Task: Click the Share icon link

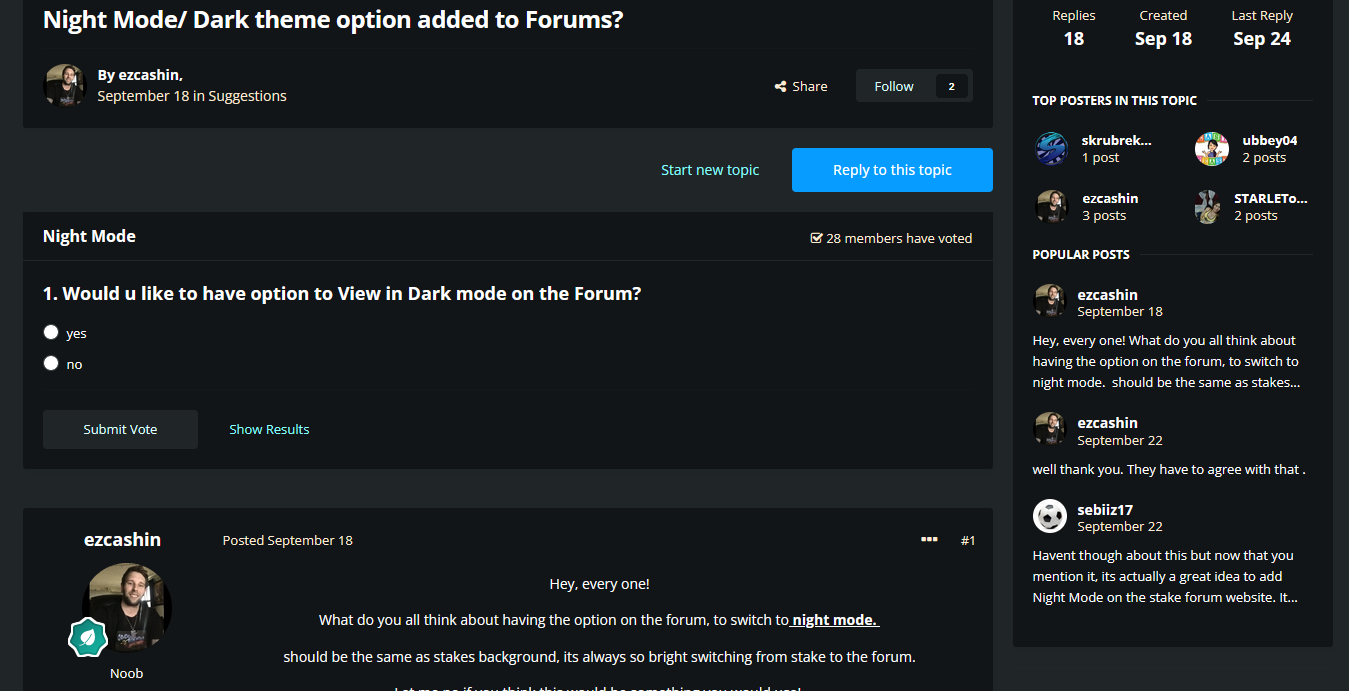Action: (801, 86)
